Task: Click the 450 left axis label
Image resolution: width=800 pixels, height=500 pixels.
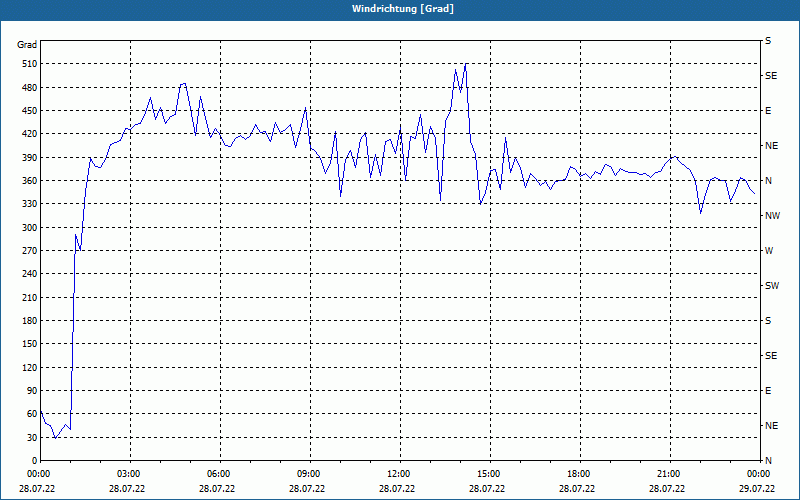Action: (30, 111)
